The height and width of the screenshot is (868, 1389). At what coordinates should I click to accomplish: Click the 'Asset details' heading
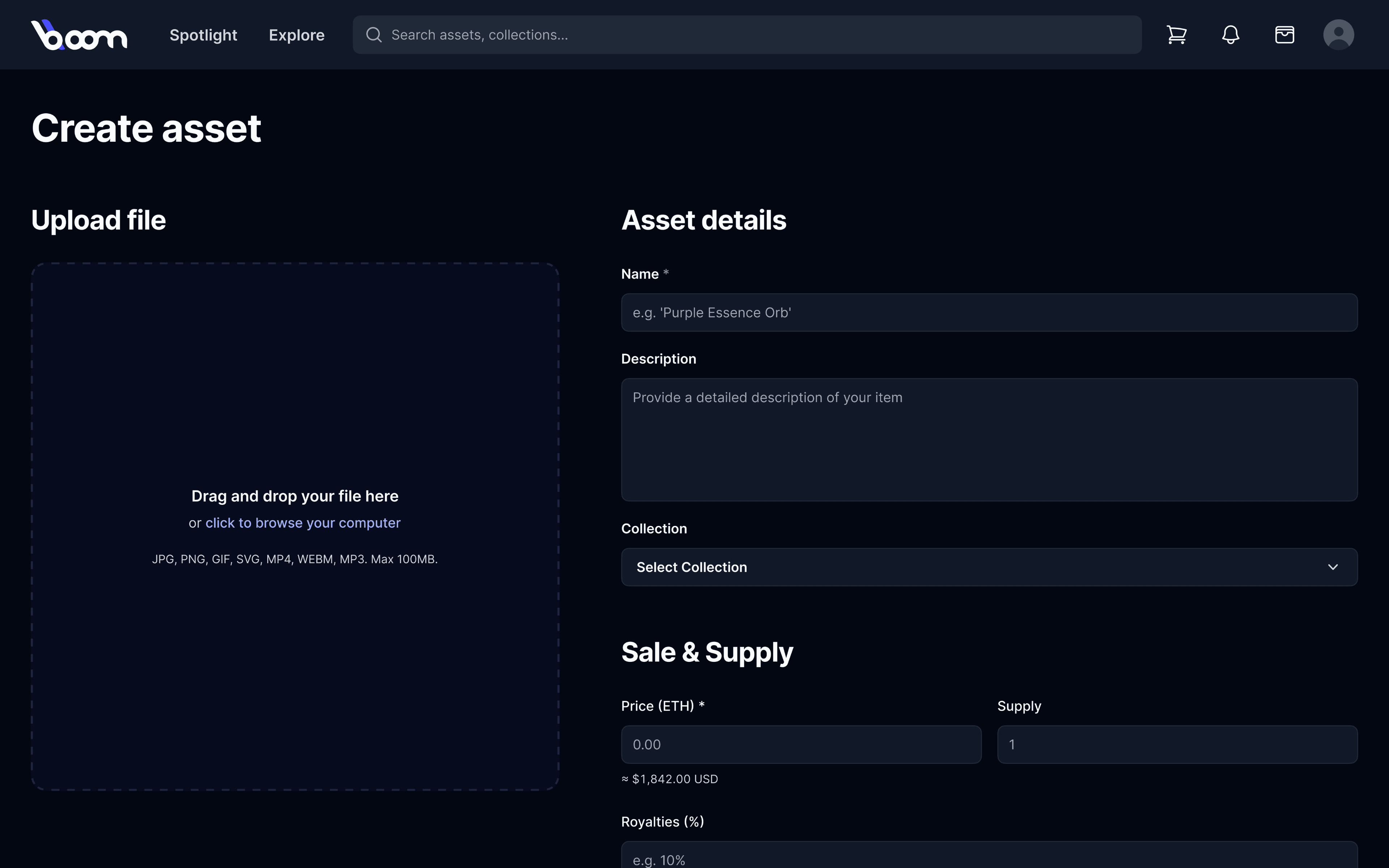(x=704, y=220)
